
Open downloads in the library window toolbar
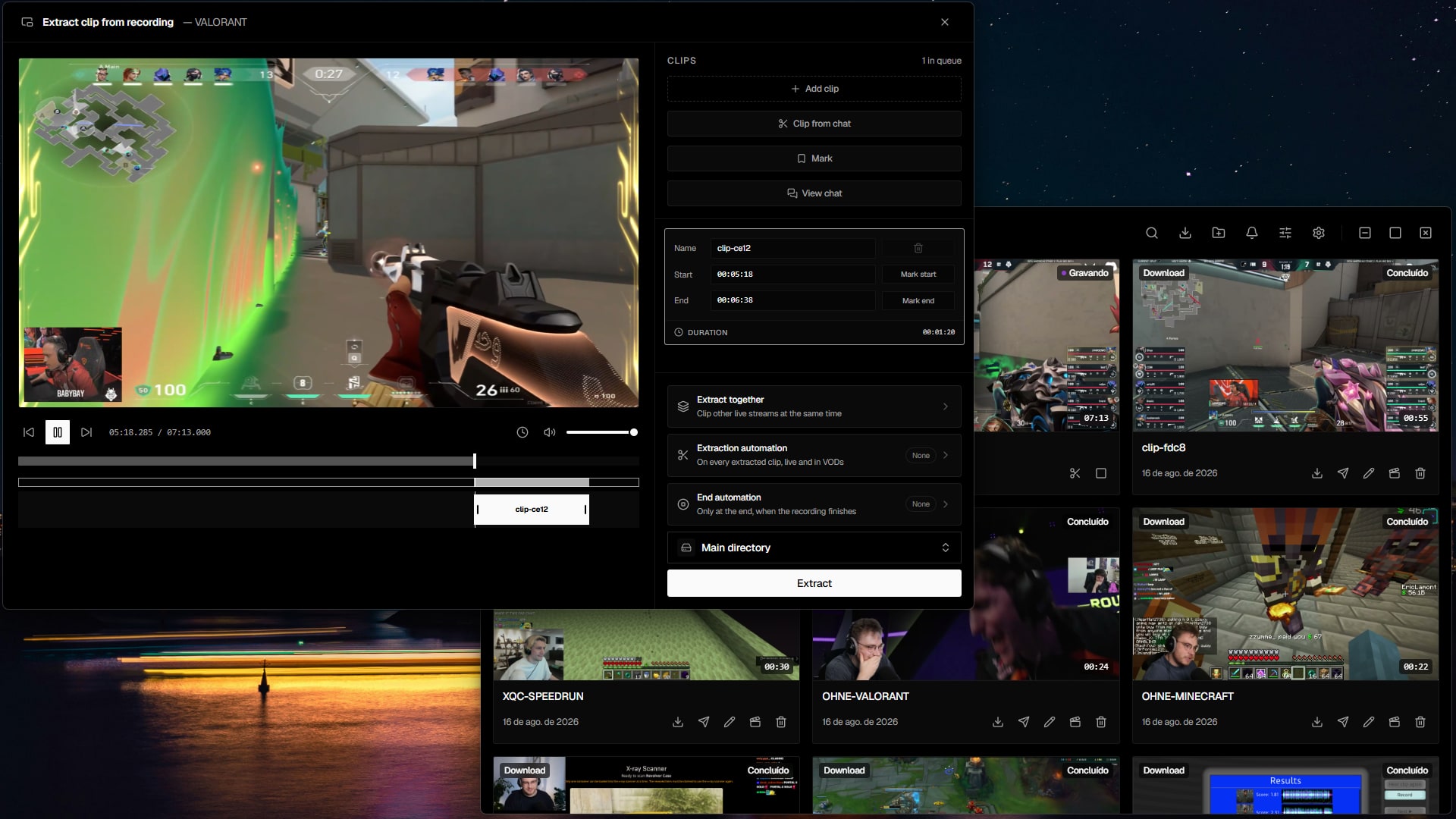(x=1185, y=233)
